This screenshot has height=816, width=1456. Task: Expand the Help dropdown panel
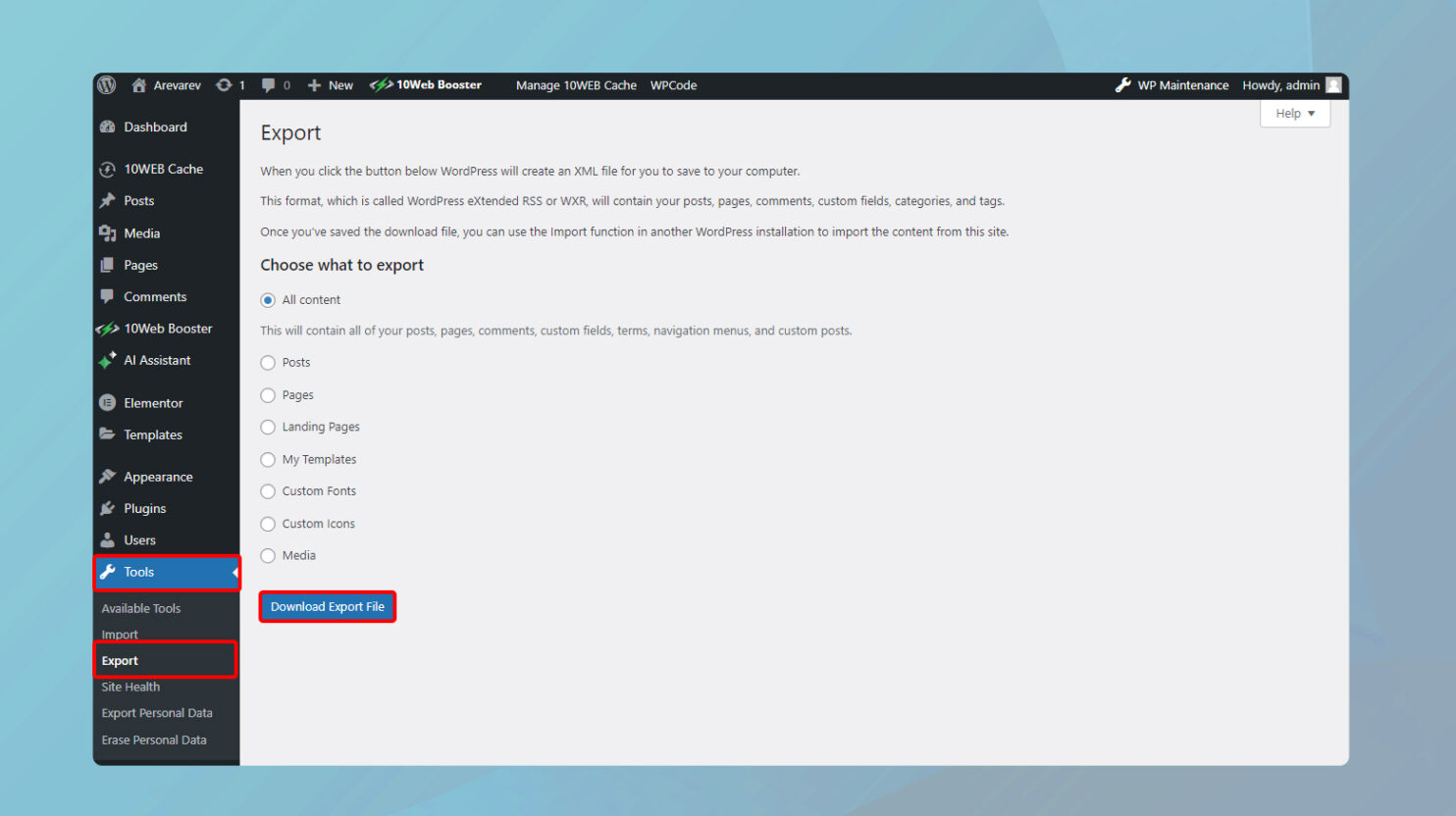pyautogui.click(x=1294, y=113)
